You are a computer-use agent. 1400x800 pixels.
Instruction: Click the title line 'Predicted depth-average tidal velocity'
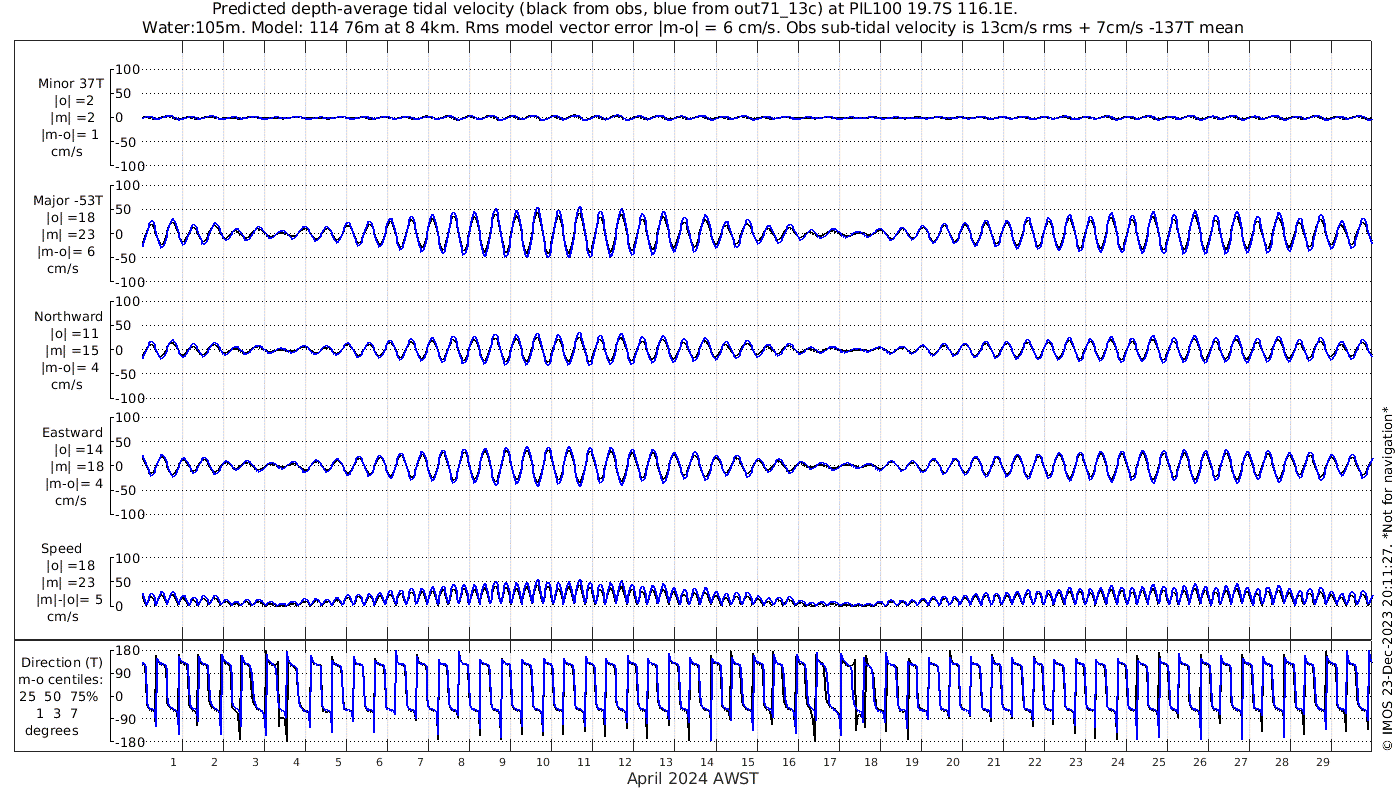615,9
